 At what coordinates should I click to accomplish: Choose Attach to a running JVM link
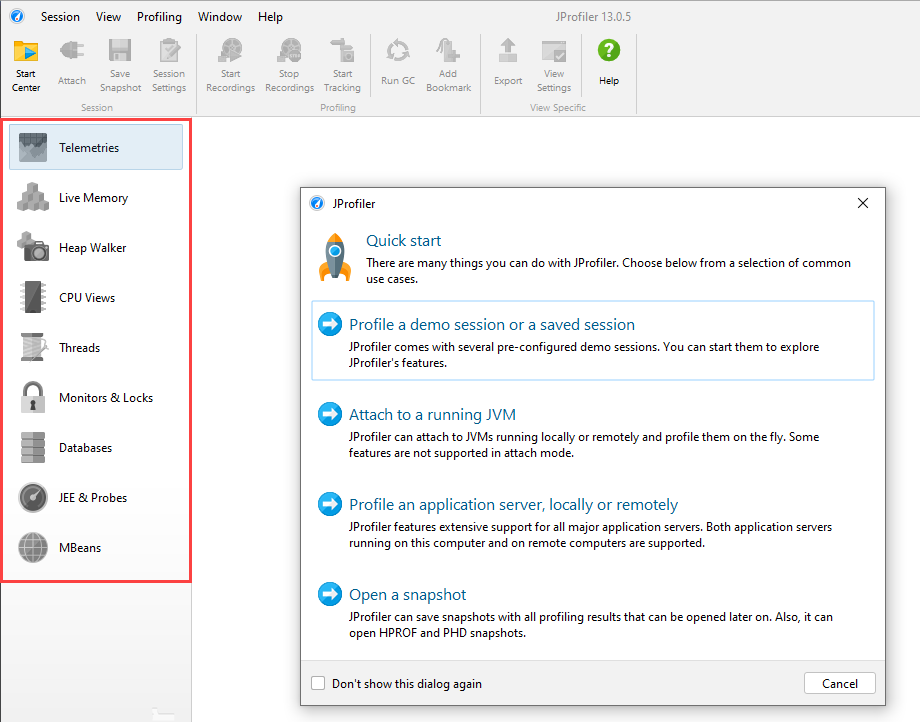[432, 415]
